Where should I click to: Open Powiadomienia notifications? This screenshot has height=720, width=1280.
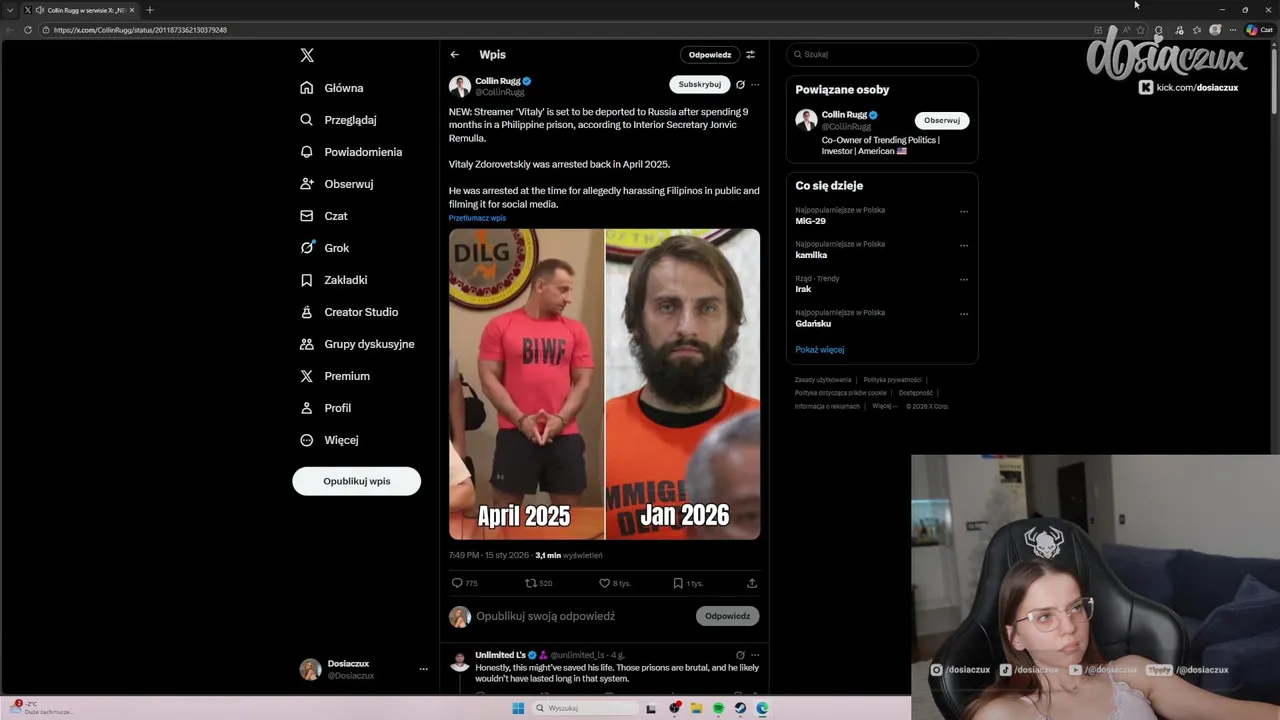coord(351,152)
